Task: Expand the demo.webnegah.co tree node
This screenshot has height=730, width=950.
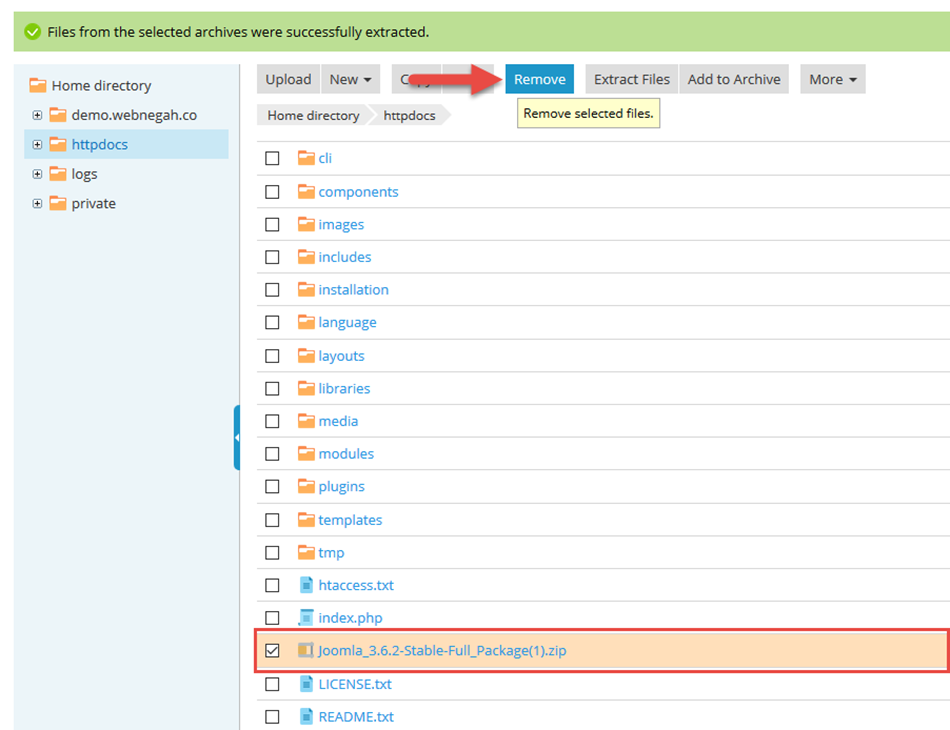Action: 37,115
